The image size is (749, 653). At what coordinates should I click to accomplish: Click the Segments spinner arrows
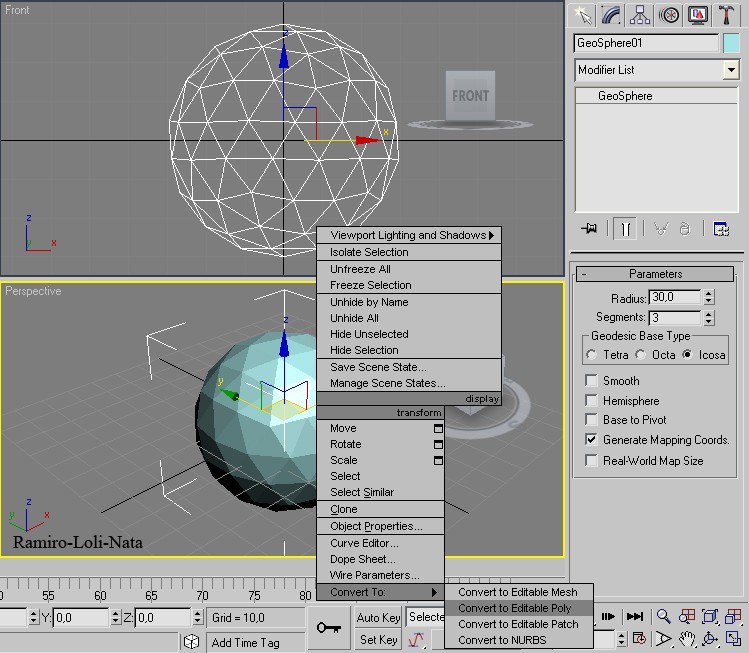(709, 317)
